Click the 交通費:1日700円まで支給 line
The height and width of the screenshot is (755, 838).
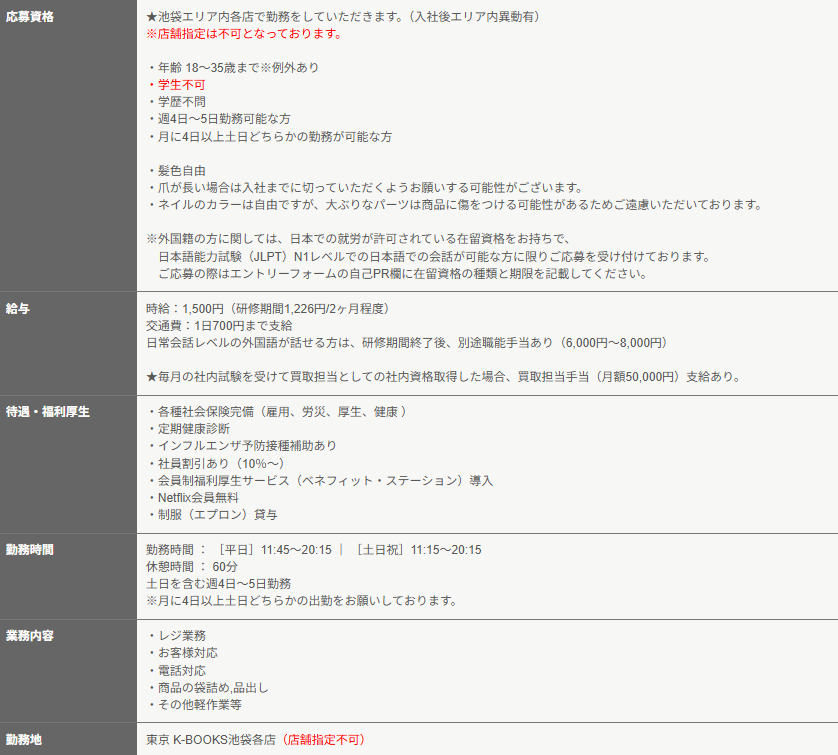tap(219, 326)
